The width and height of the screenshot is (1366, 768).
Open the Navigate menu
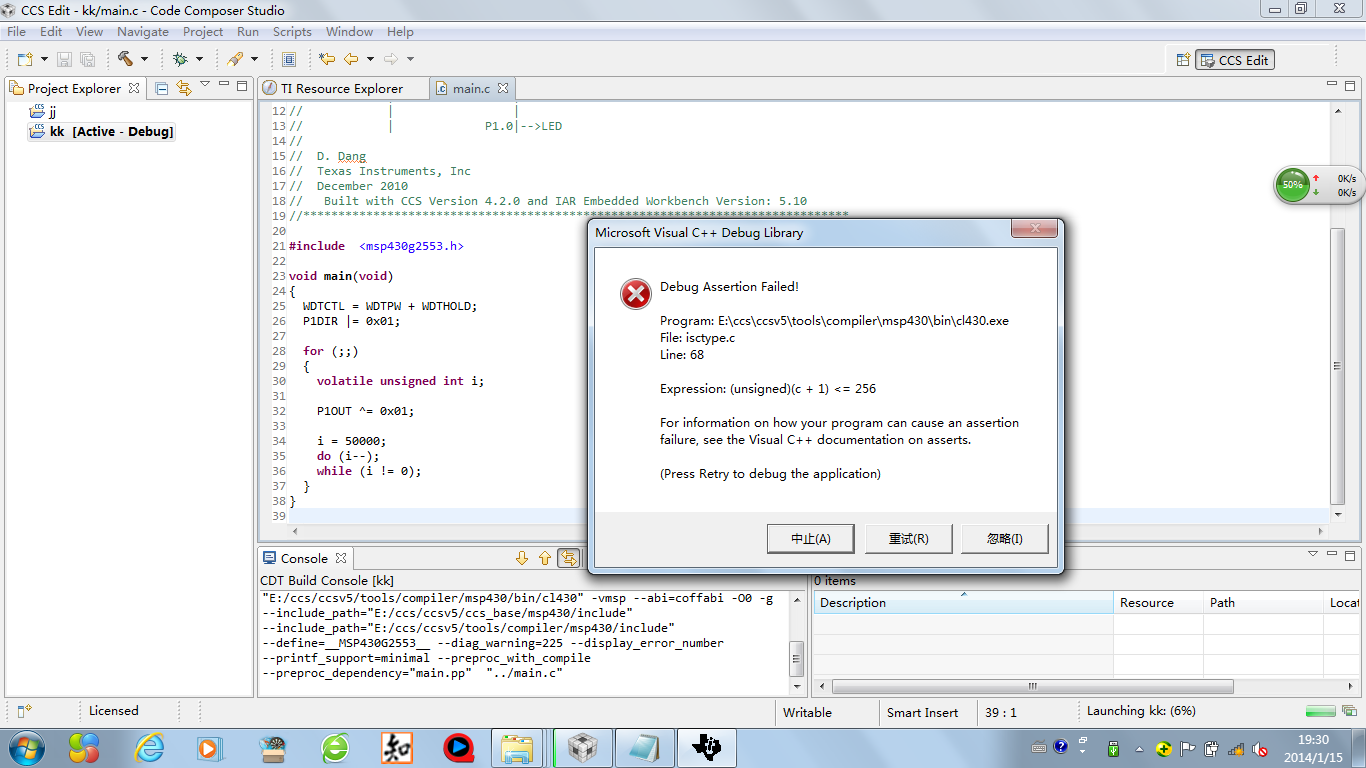tap(143, 32)
